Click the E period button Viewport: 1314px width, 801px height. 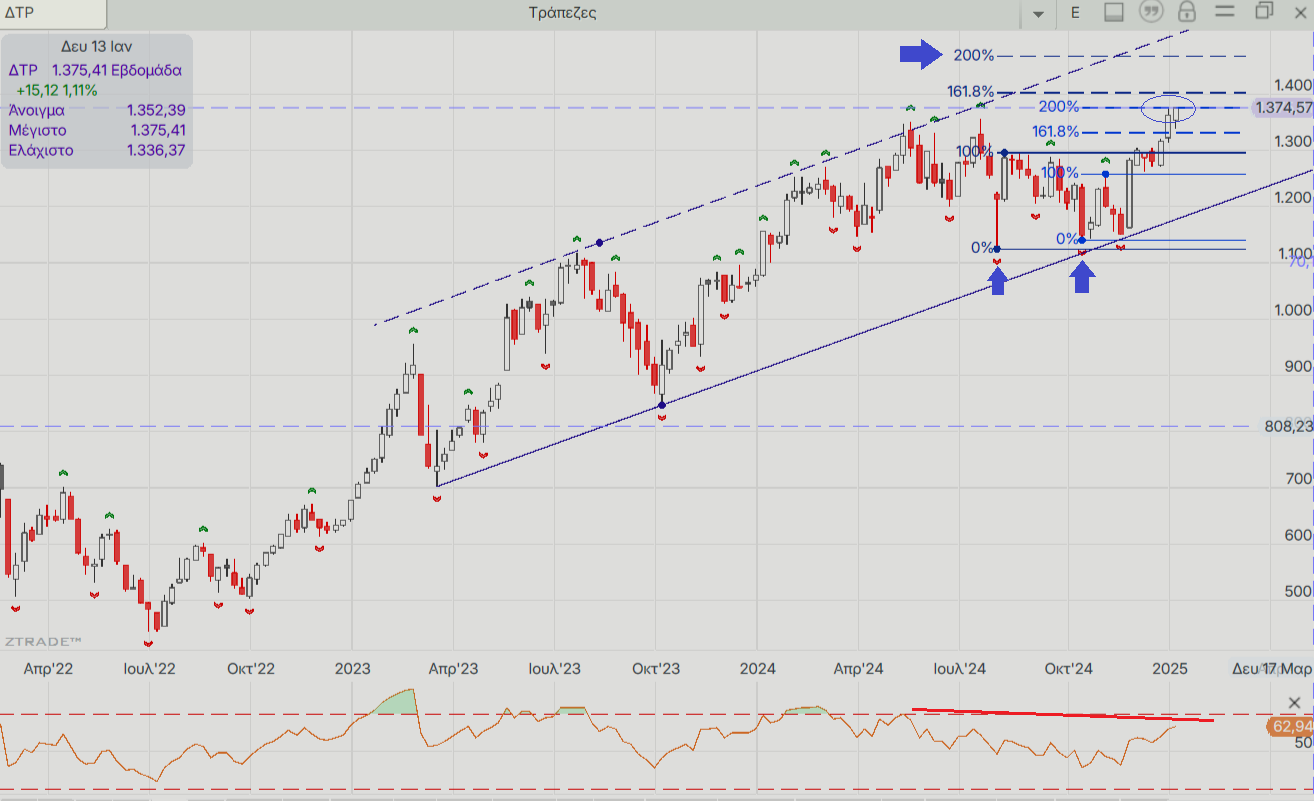[1076, 13]
